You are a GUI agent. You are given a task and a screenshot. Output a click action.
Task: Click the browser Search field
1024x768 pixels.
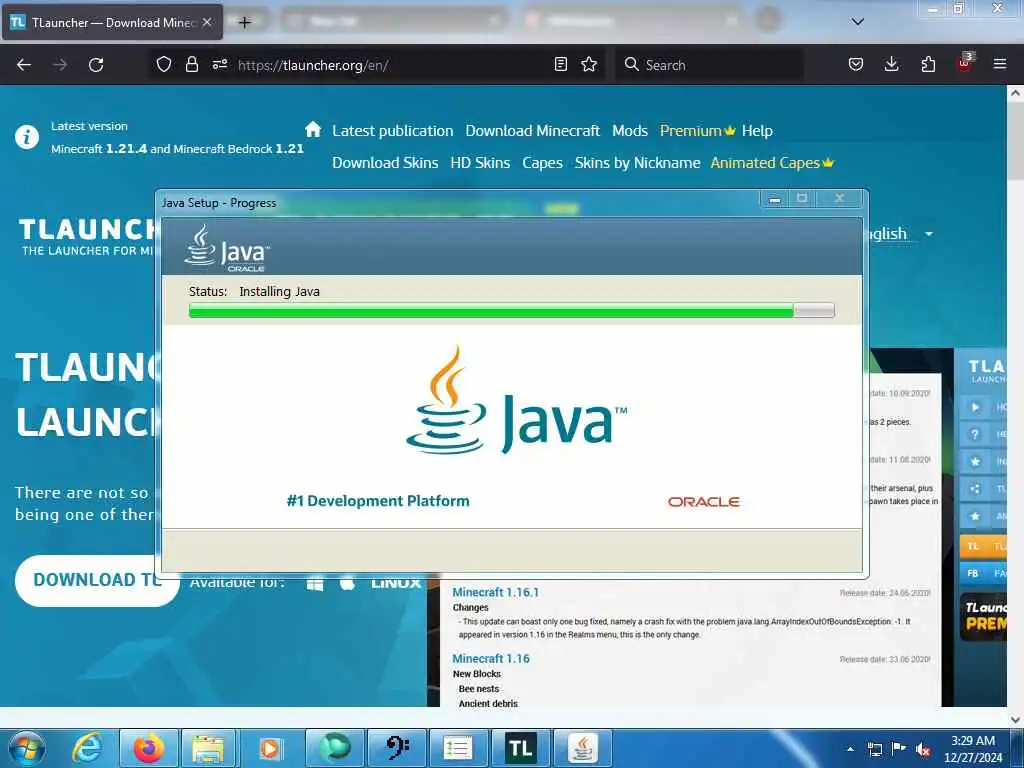710,65
